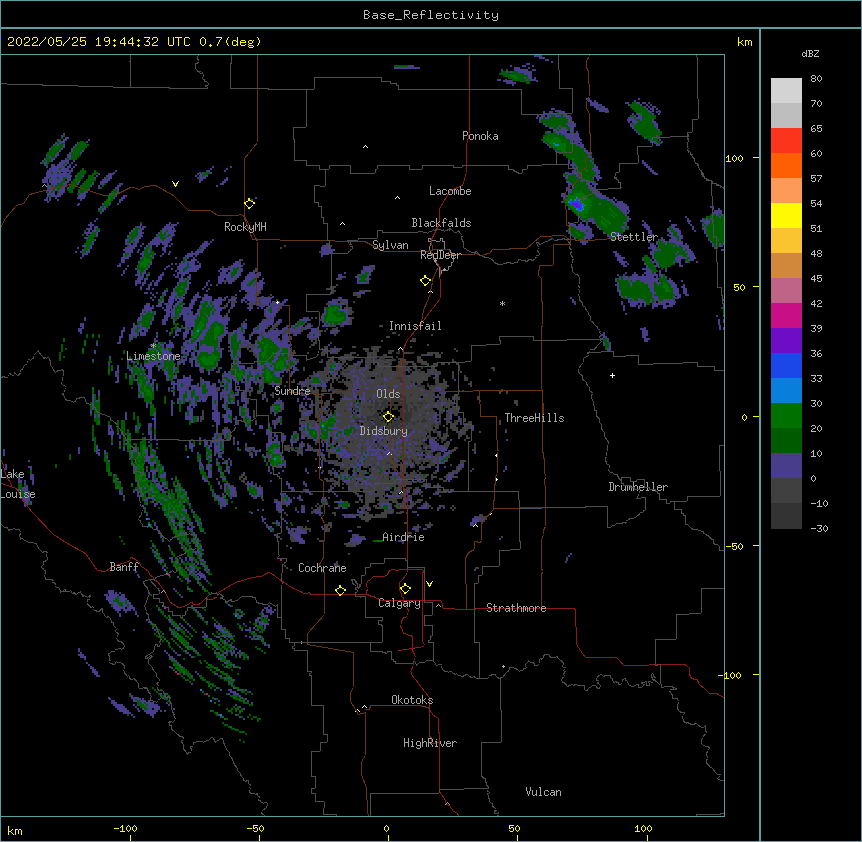Click the Cochrane label
Image resolution: width=862 pixels, height=842 pixels.
coord(322,568)
